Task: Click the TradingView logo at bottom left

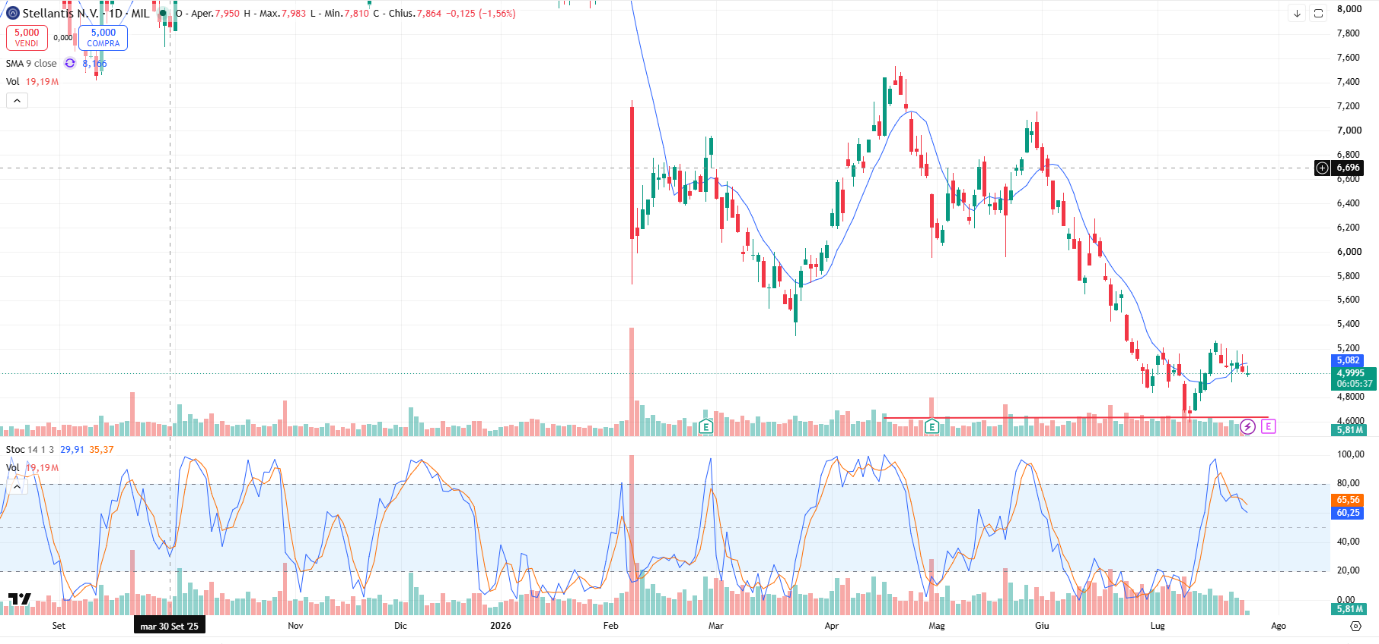Action: click(x=19, y=599)
